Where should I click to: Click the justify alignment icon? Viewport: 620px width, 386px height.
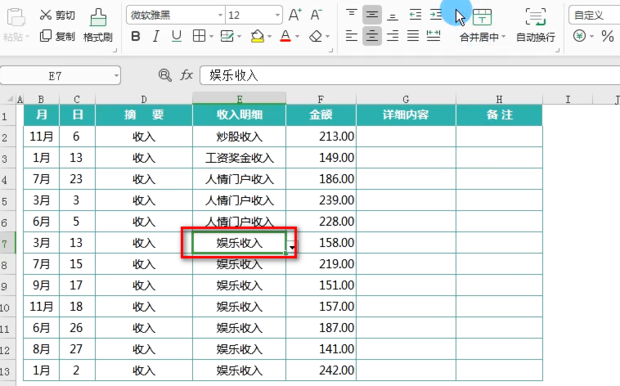click(413, 36)
